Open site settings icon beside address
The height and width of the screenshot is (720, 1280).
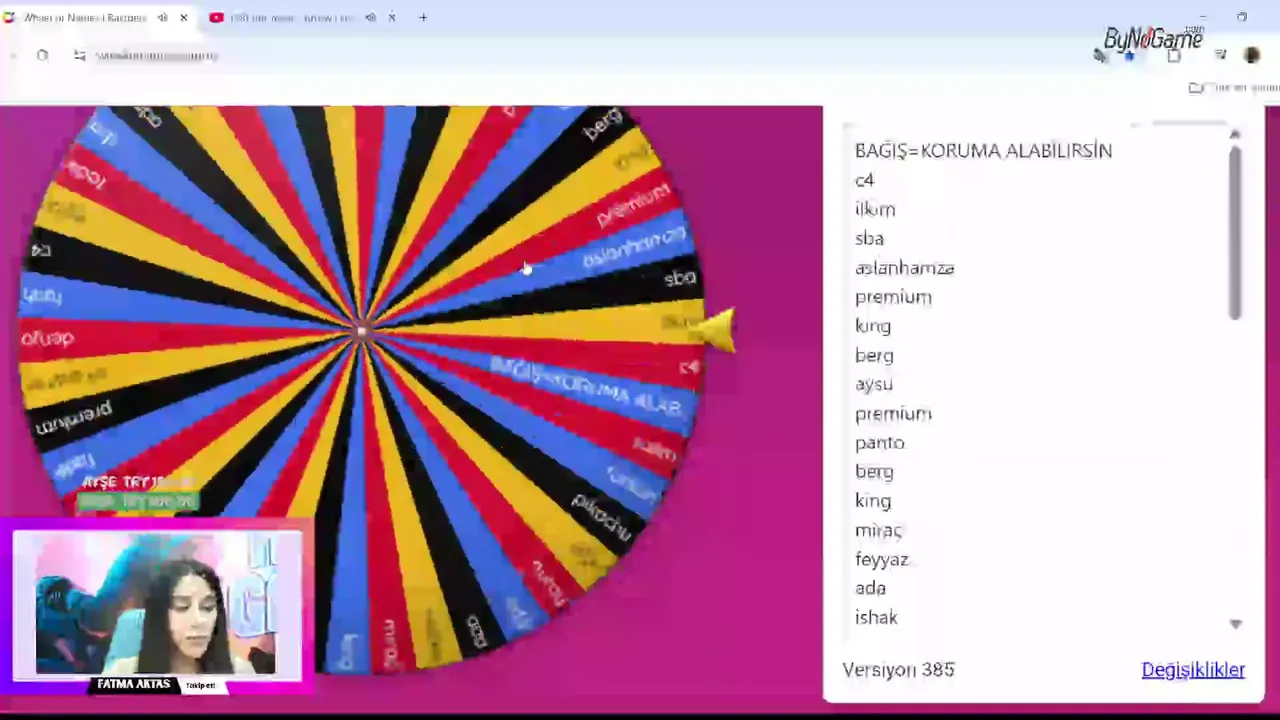click(x=79, y=56)
